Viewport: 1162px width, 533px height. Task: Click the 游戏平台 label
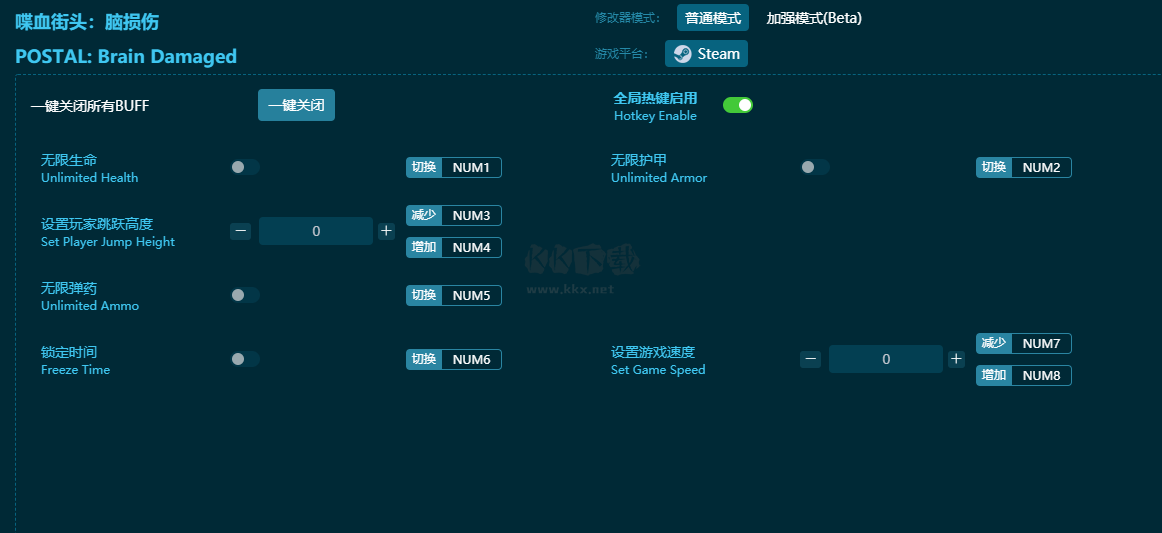click(622, 53)
